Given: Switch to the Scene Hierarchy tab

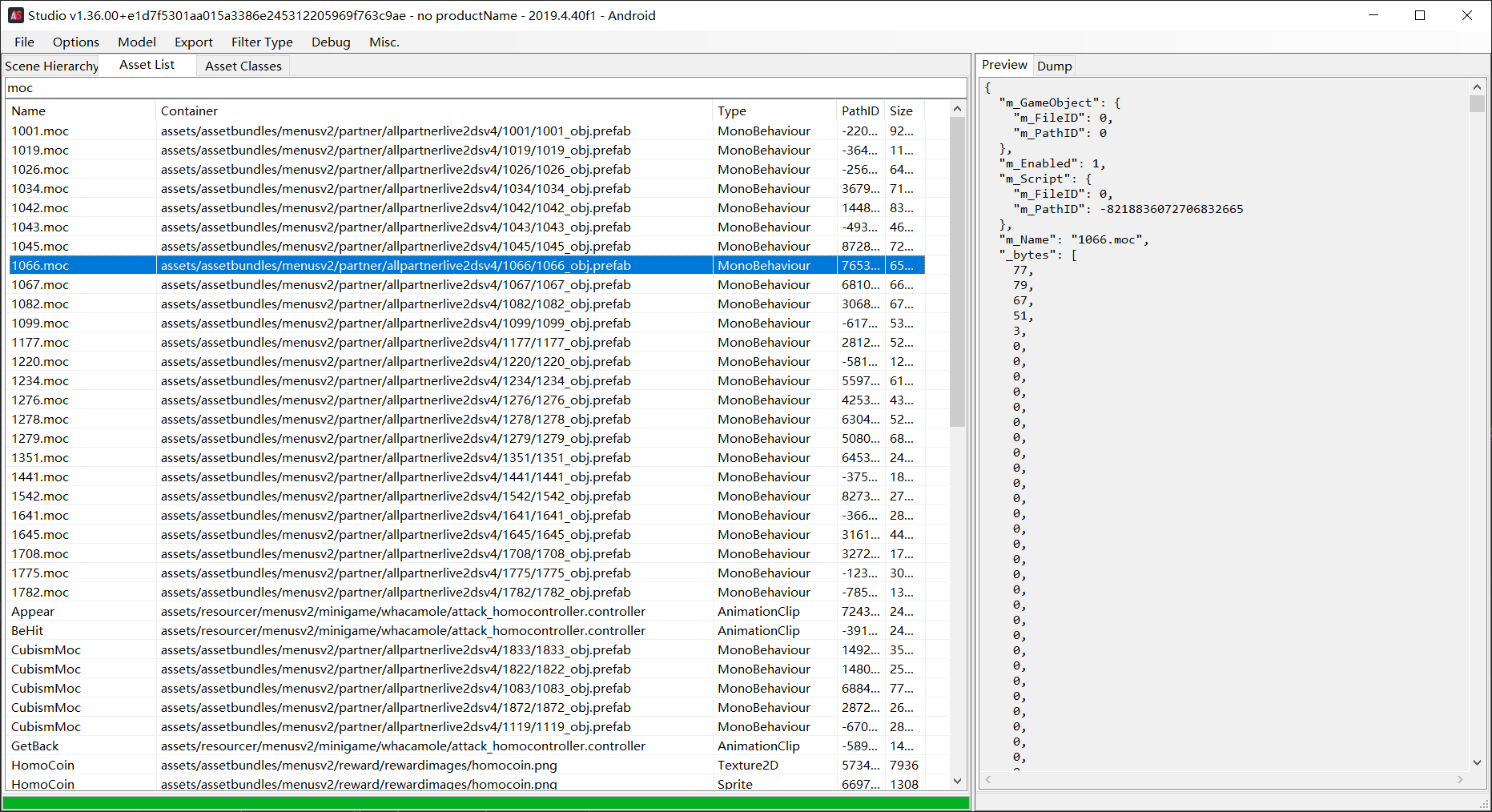Looking at the screenshot, I should click(x=51, y=66).
